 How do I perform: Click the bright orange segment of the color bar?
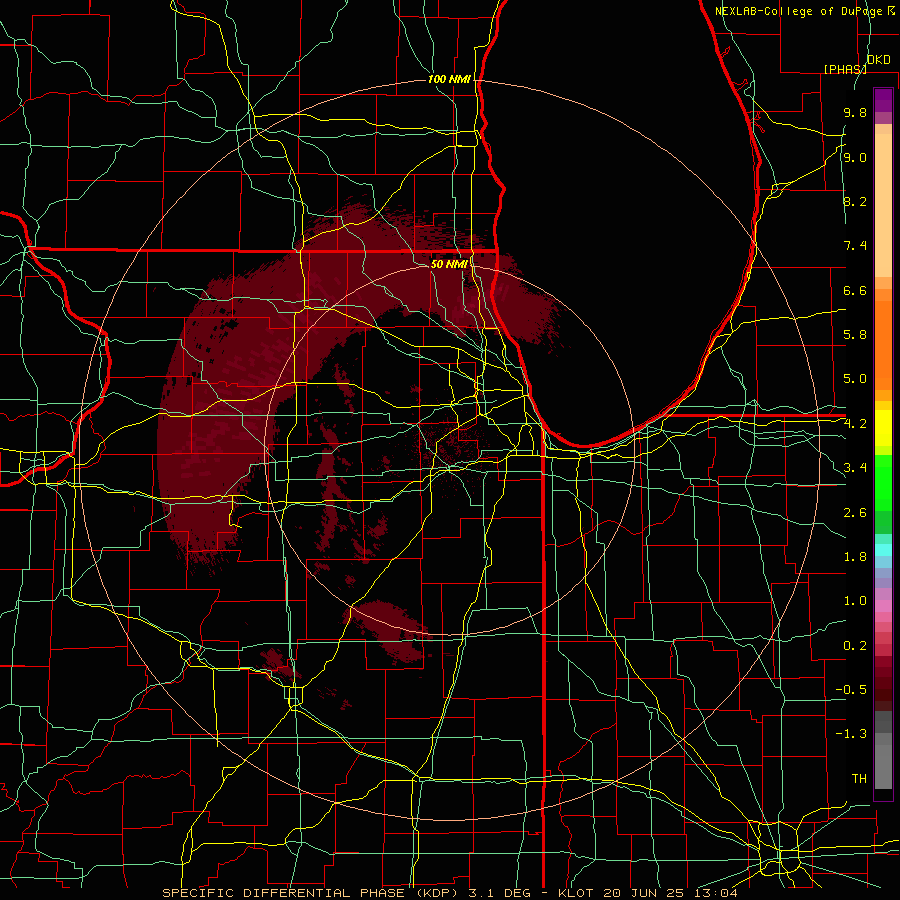click(883, 345)
